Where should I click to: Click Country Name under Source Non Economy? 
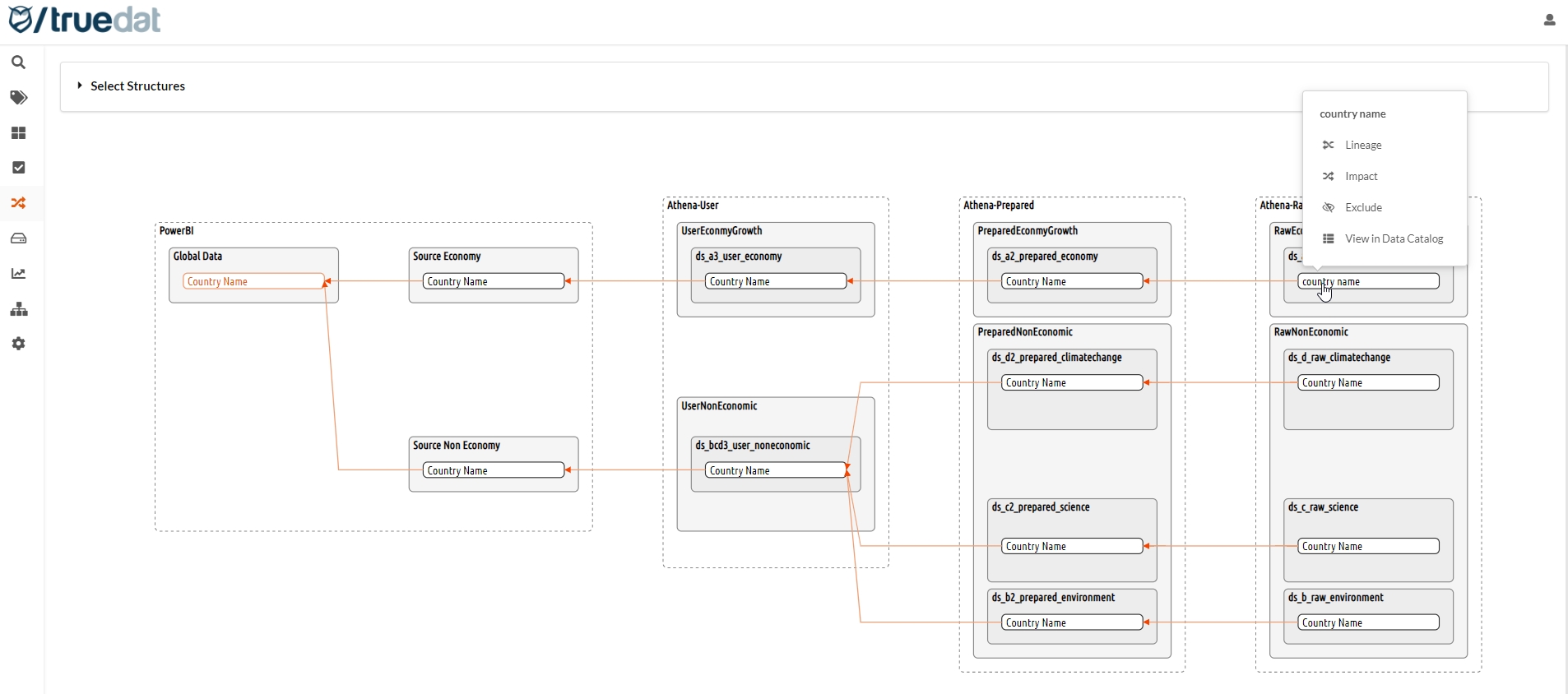(494, 471)
